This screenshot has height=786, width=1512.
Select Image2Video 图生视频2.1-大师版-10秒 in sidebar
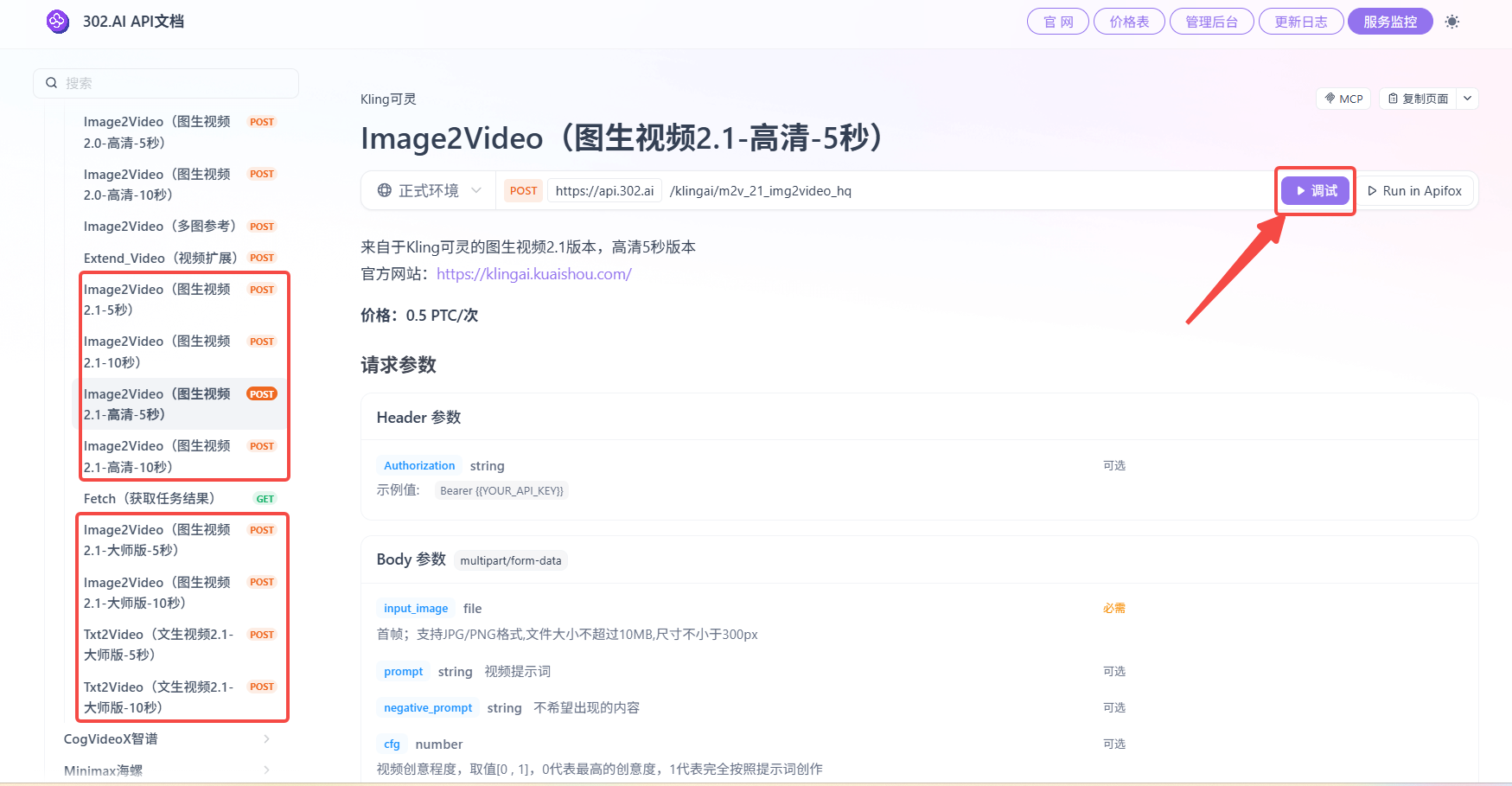(x=181, y=592)
